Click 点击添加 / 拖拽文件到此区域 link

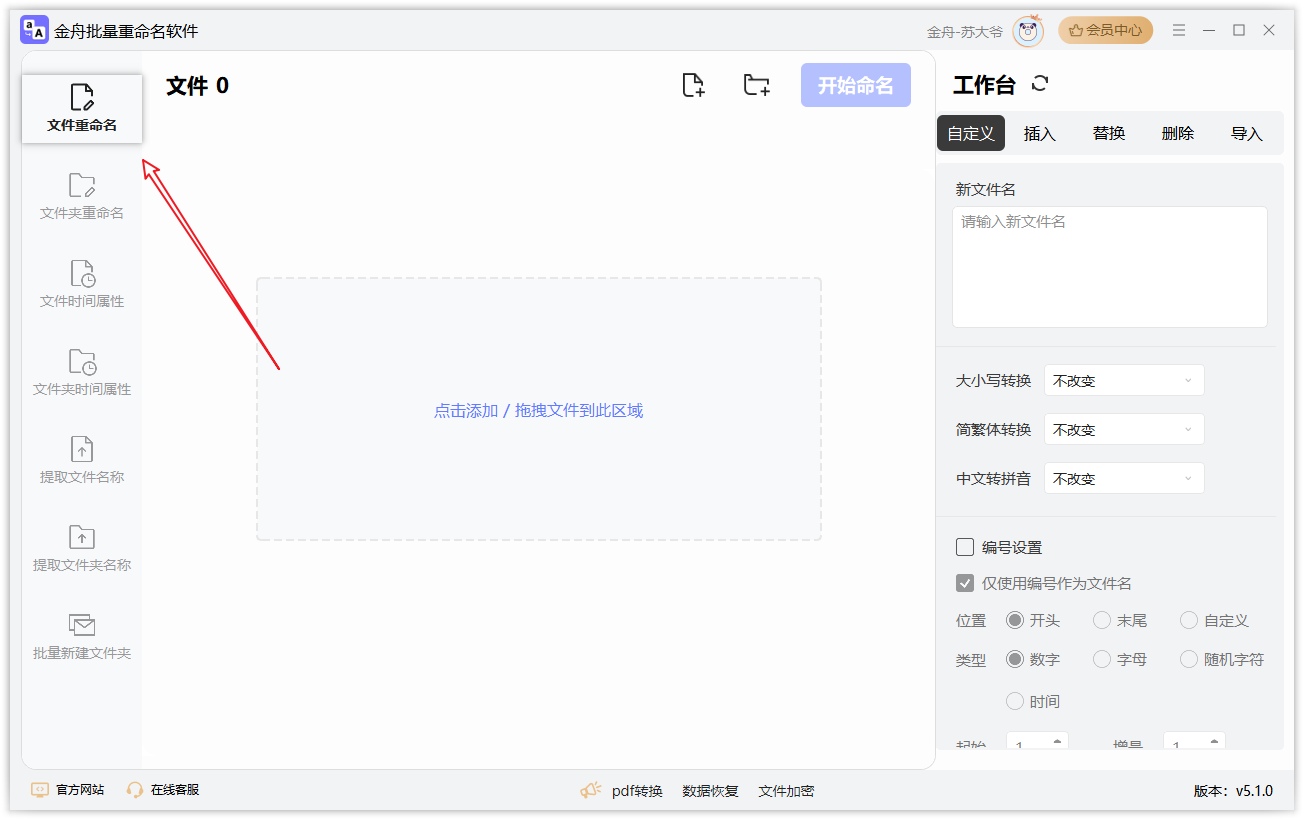click(539, 411)
